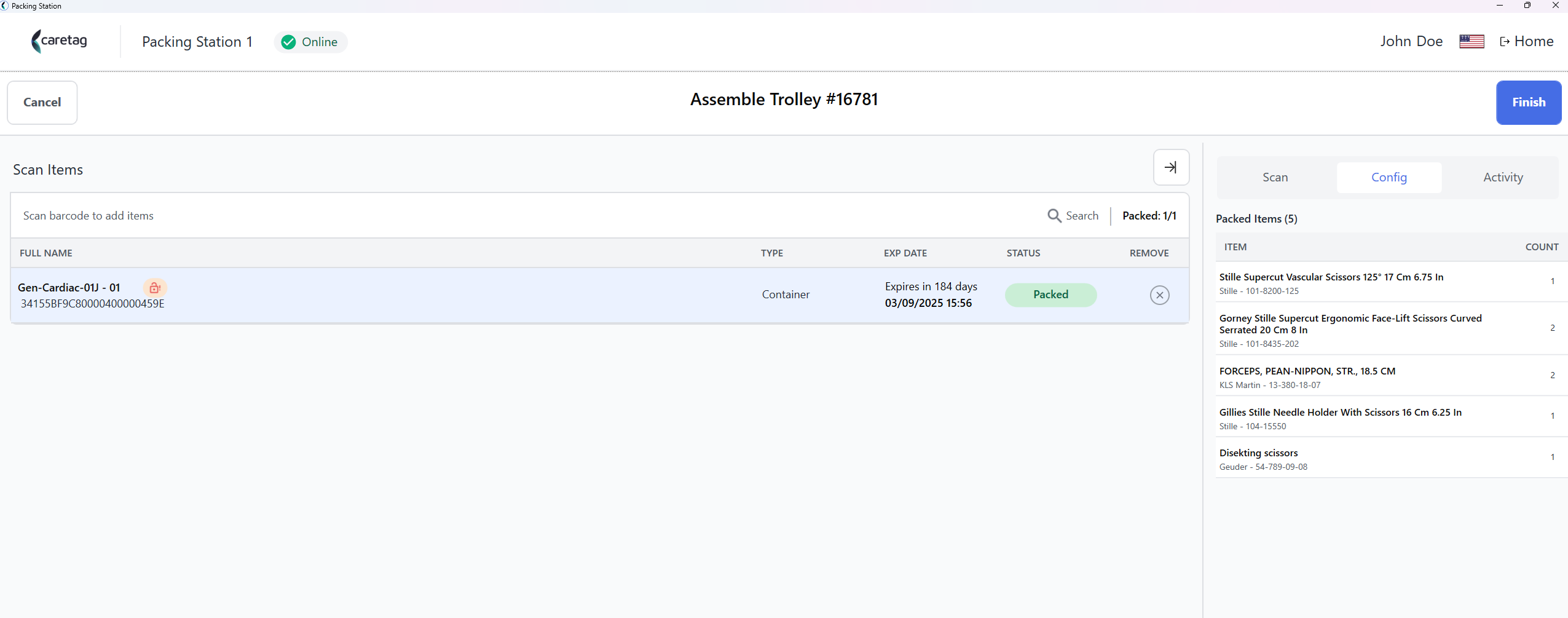Click the Search magnifier icon
1568x618 pixels.
(1054, 216)
